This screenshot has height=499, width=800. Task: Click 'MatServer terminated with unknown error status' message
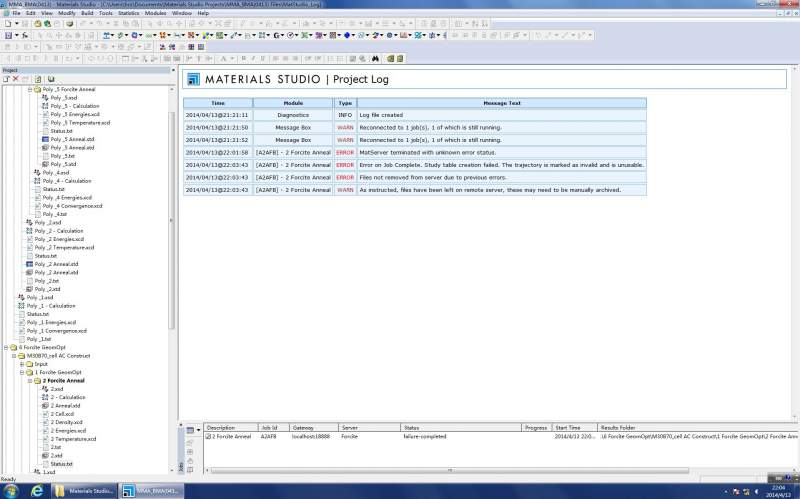point(428,153)
